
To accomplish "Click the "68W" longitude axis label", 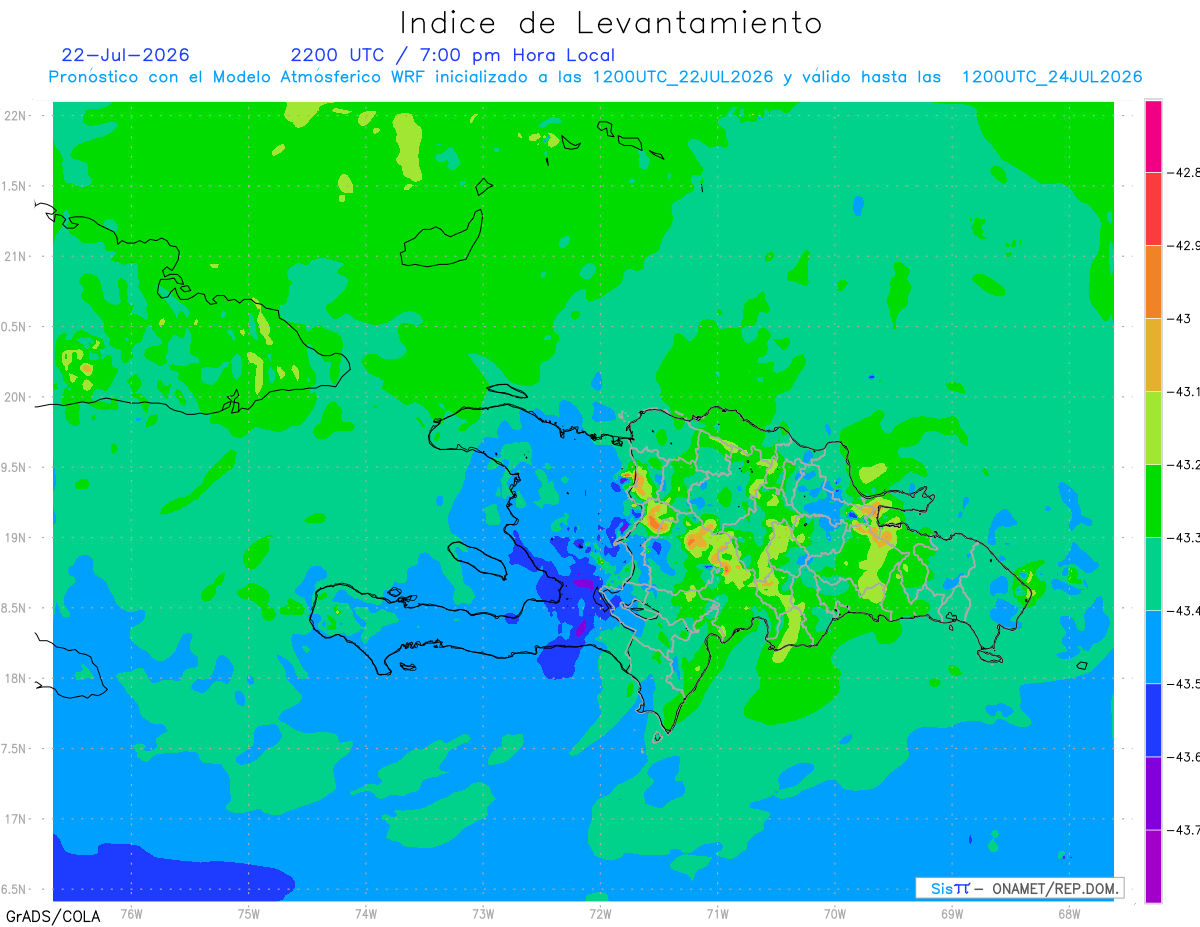I will tap(1068, 913).
